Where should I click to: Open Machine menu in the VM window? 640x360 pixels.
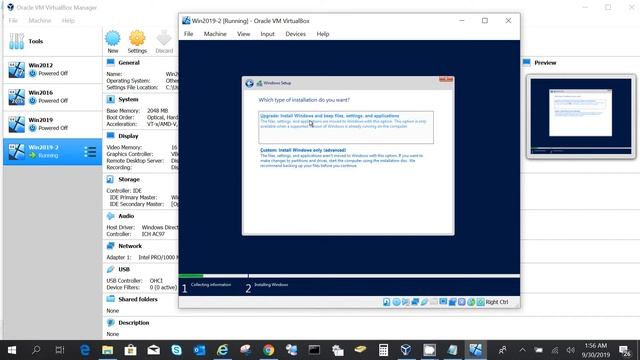(215, 34)
